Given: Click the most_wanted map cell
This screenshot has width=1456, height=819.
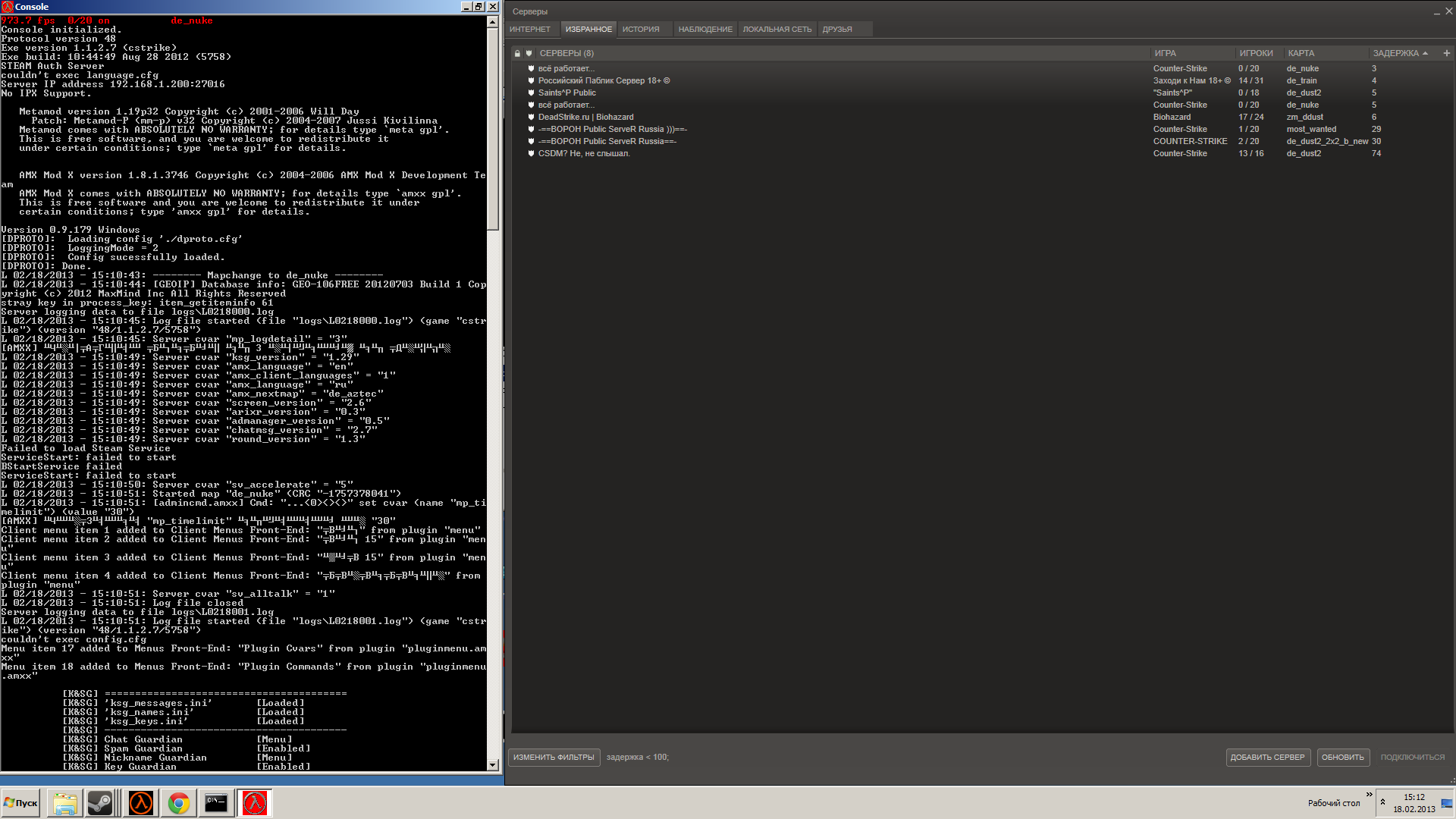Looking at the screenshot, I should click(1311, 129).
